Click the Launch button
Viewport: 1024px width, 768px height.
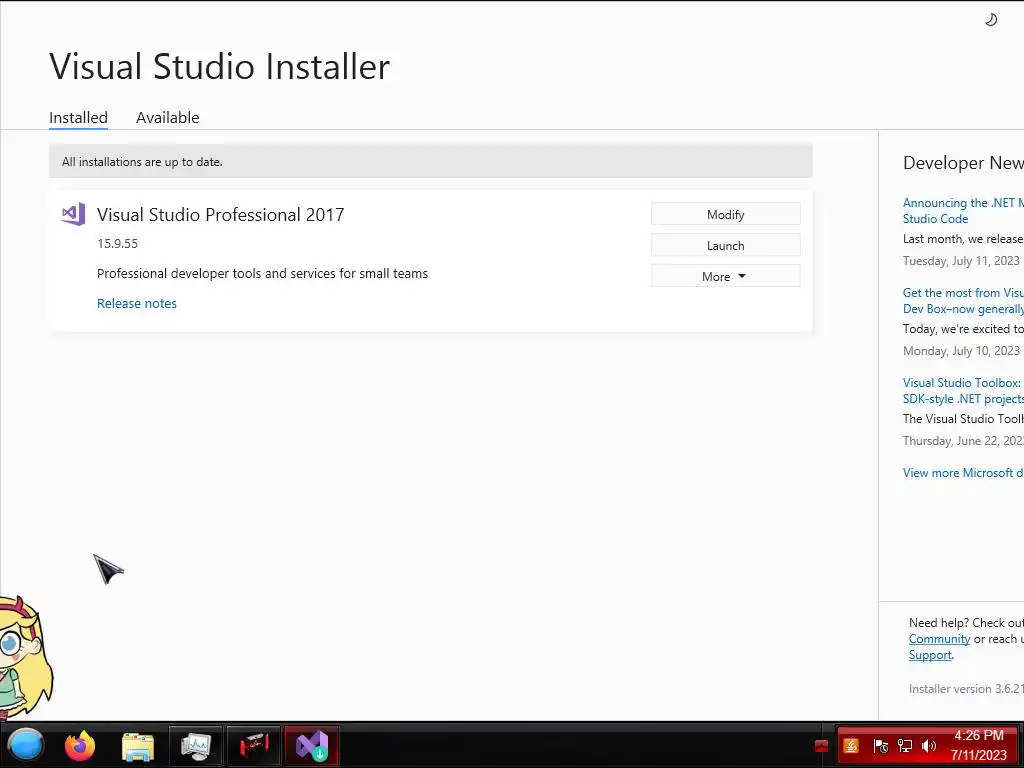tap(726, 246)
